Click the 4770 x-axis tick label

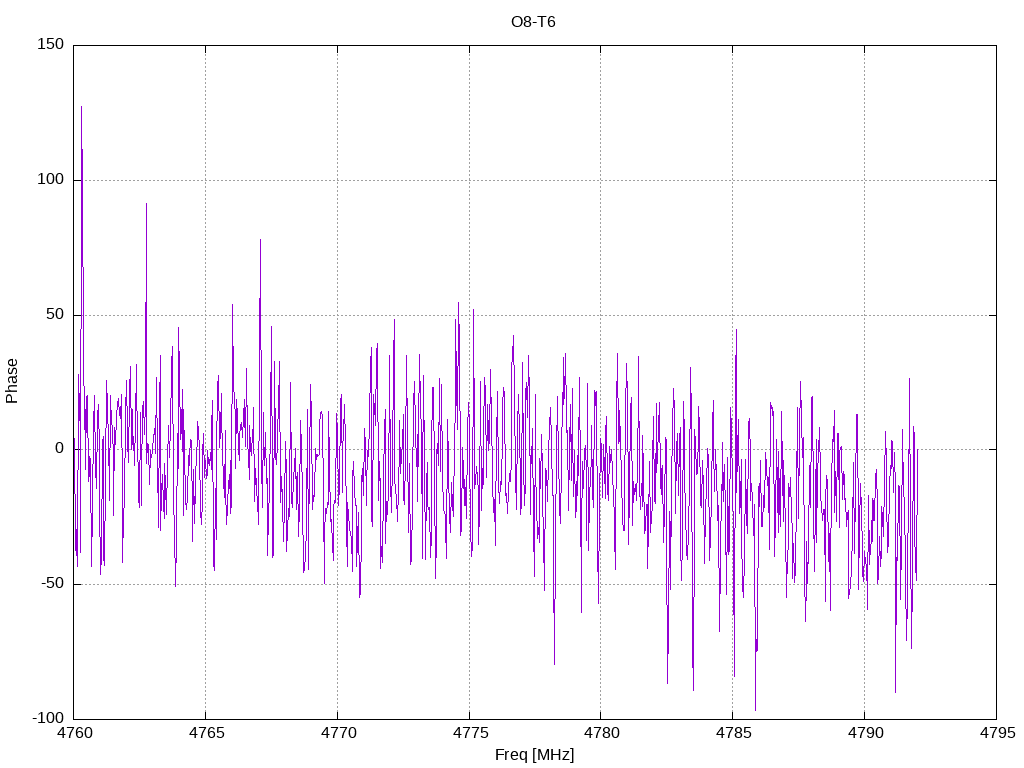coord(337,734)
